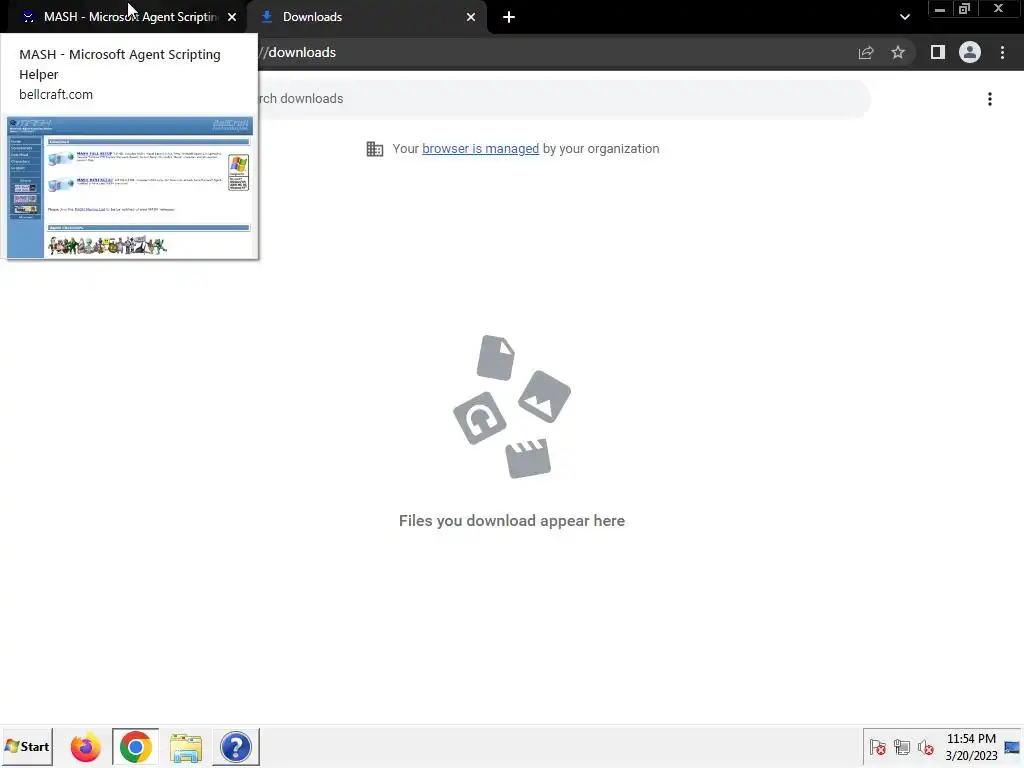Open the Help icon on taskbar
This screenshot has height=768, width=1024.
point(236,747)
